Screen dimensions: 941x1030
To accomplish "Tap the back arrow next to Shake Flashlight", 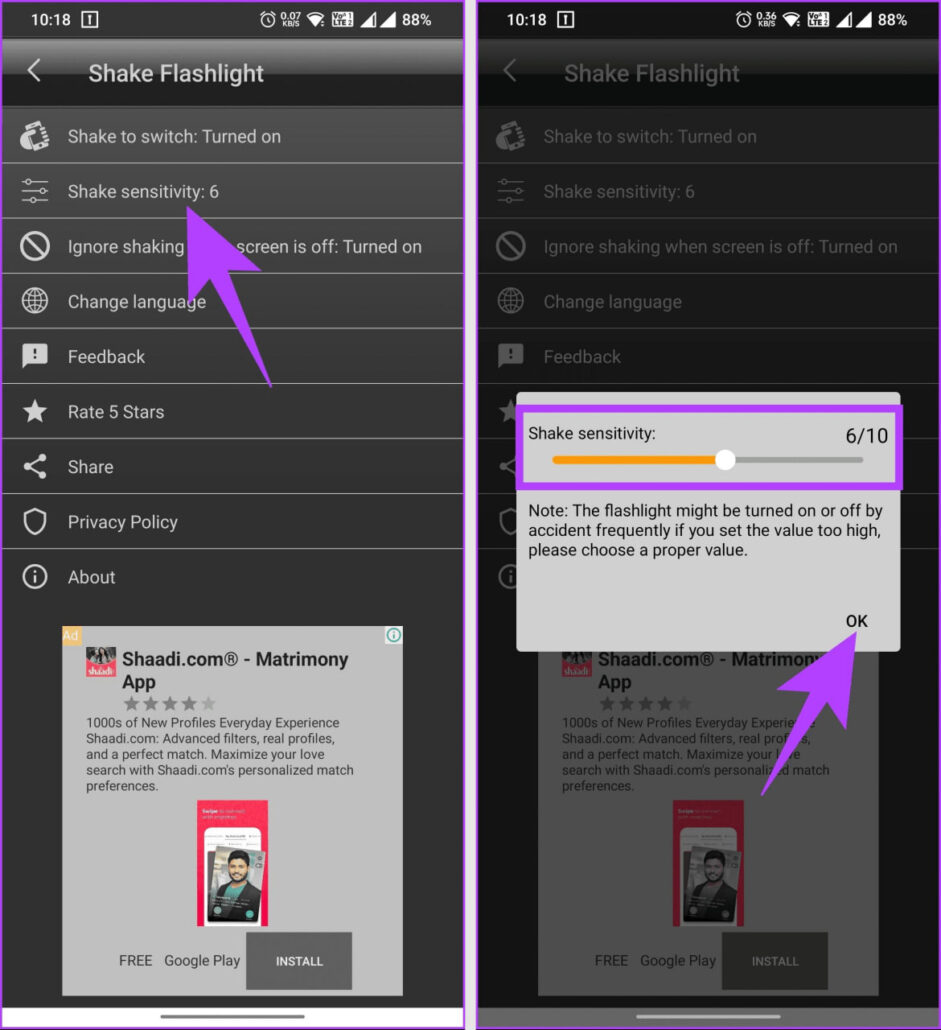I will tap(34, 70).
